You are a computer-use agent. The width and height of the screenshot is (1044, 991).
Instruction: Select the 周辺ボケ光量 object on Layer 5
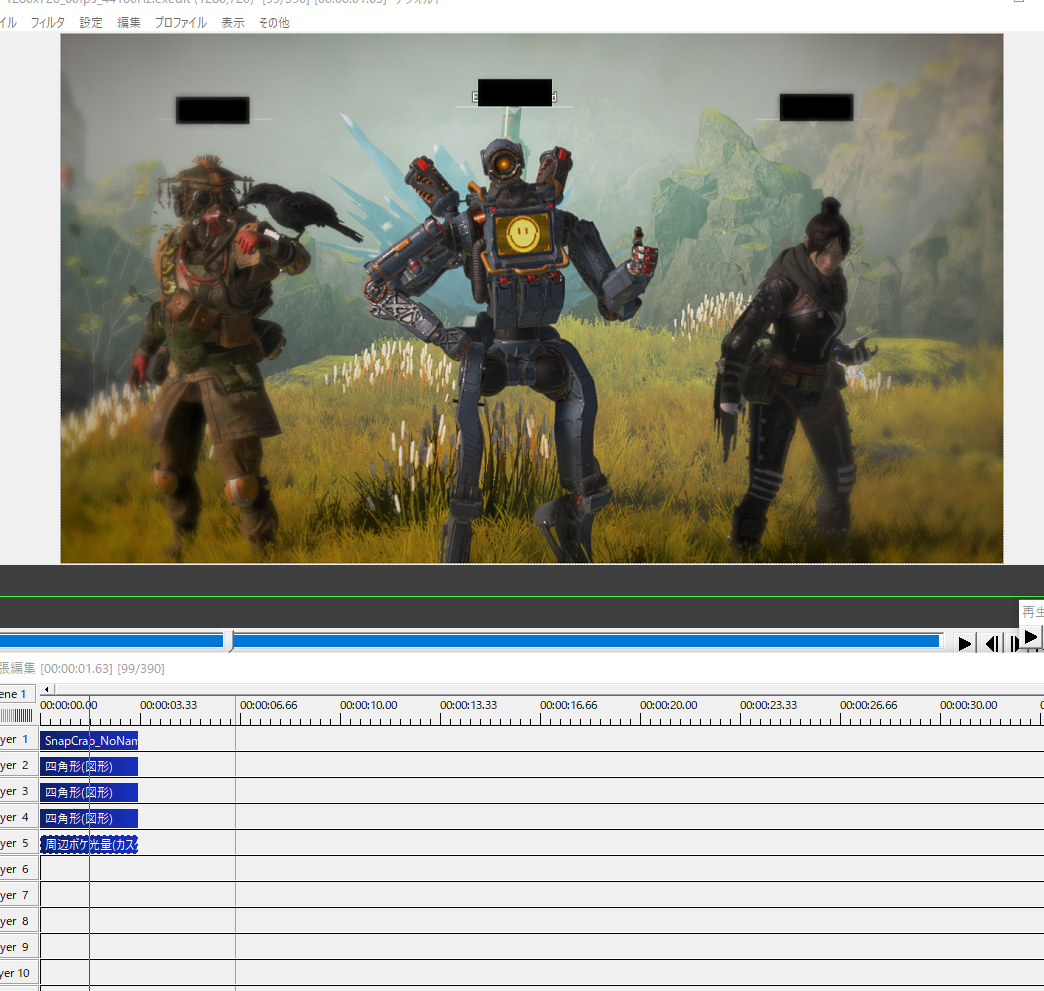pyautogui.click(x=89, y=844)
